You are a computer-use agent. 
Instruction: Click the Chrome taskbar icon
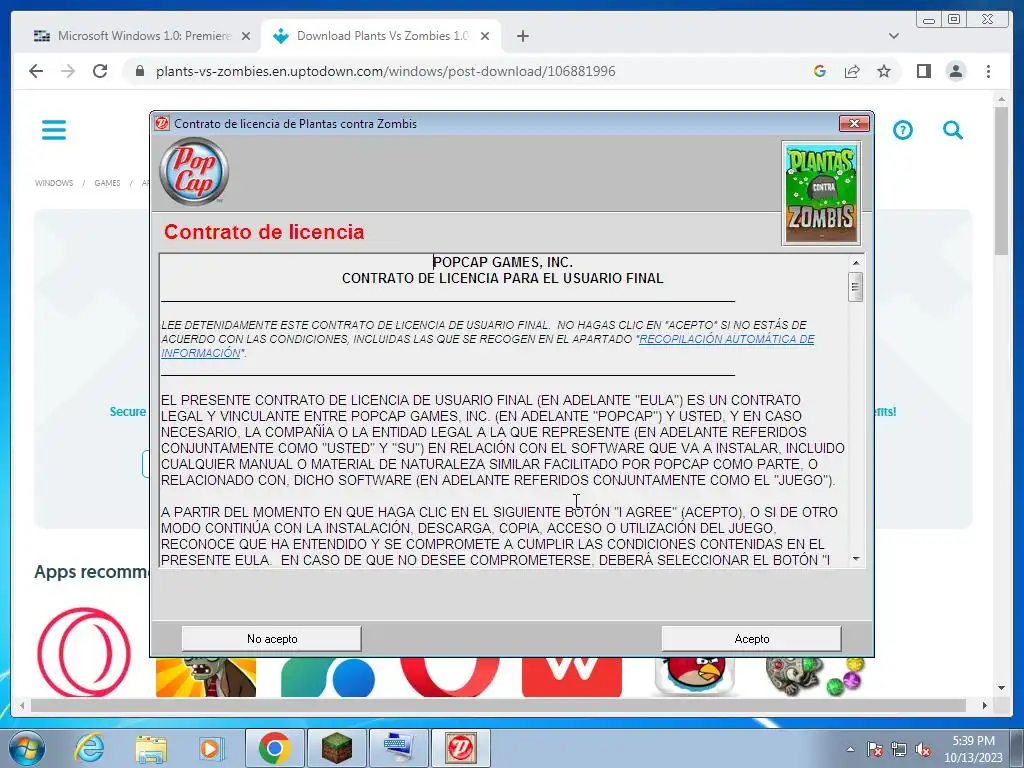point(274,748)
